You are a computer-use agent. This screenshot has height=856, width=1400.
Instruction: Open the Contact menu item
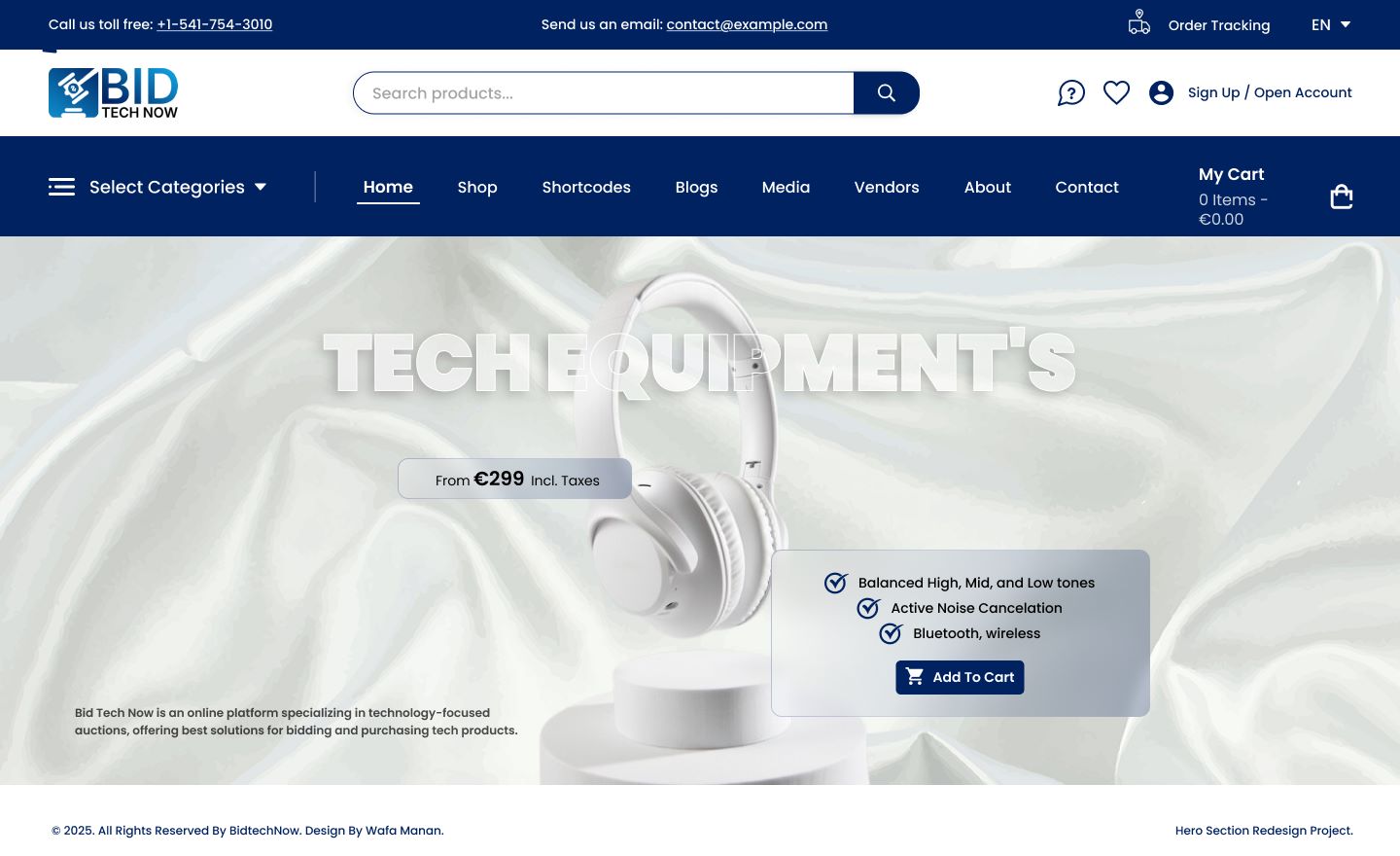click(x=1087, y=187)
